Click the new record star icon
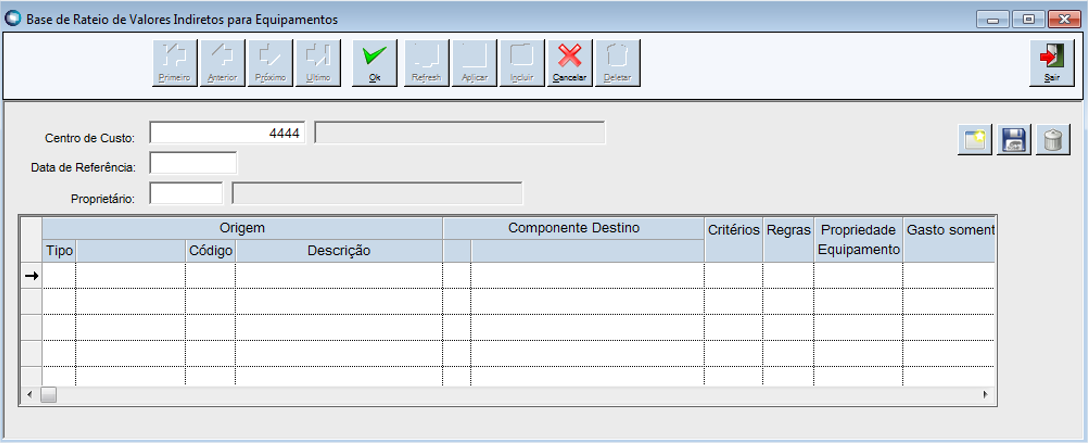This screenshot has width=1088, height=443. [976, 140]
